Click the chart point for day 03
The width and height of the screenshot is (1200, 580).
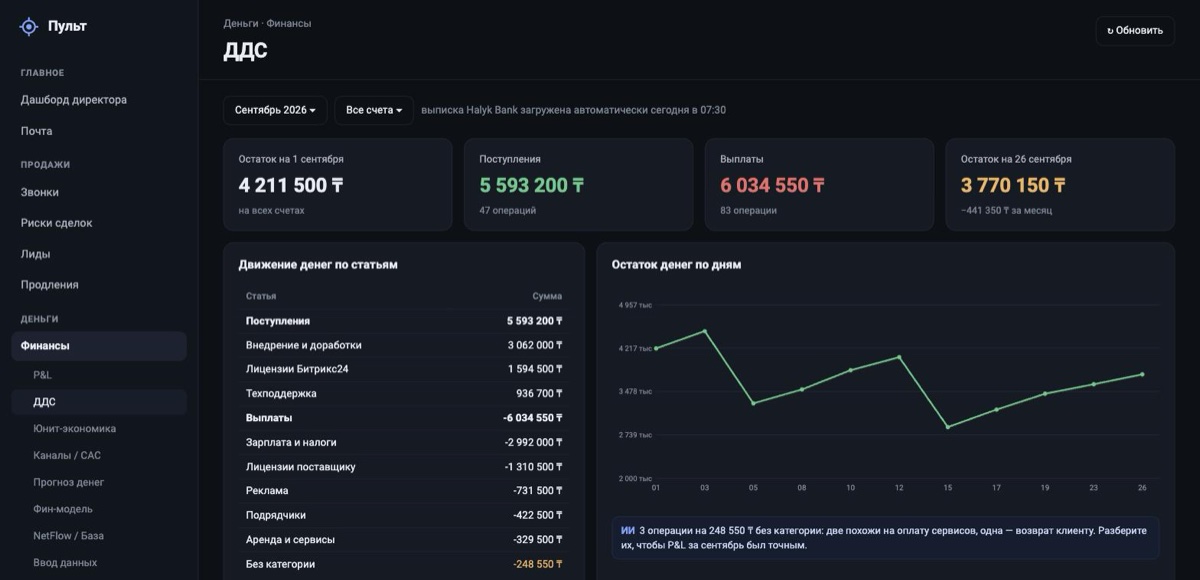pos(705,331)
